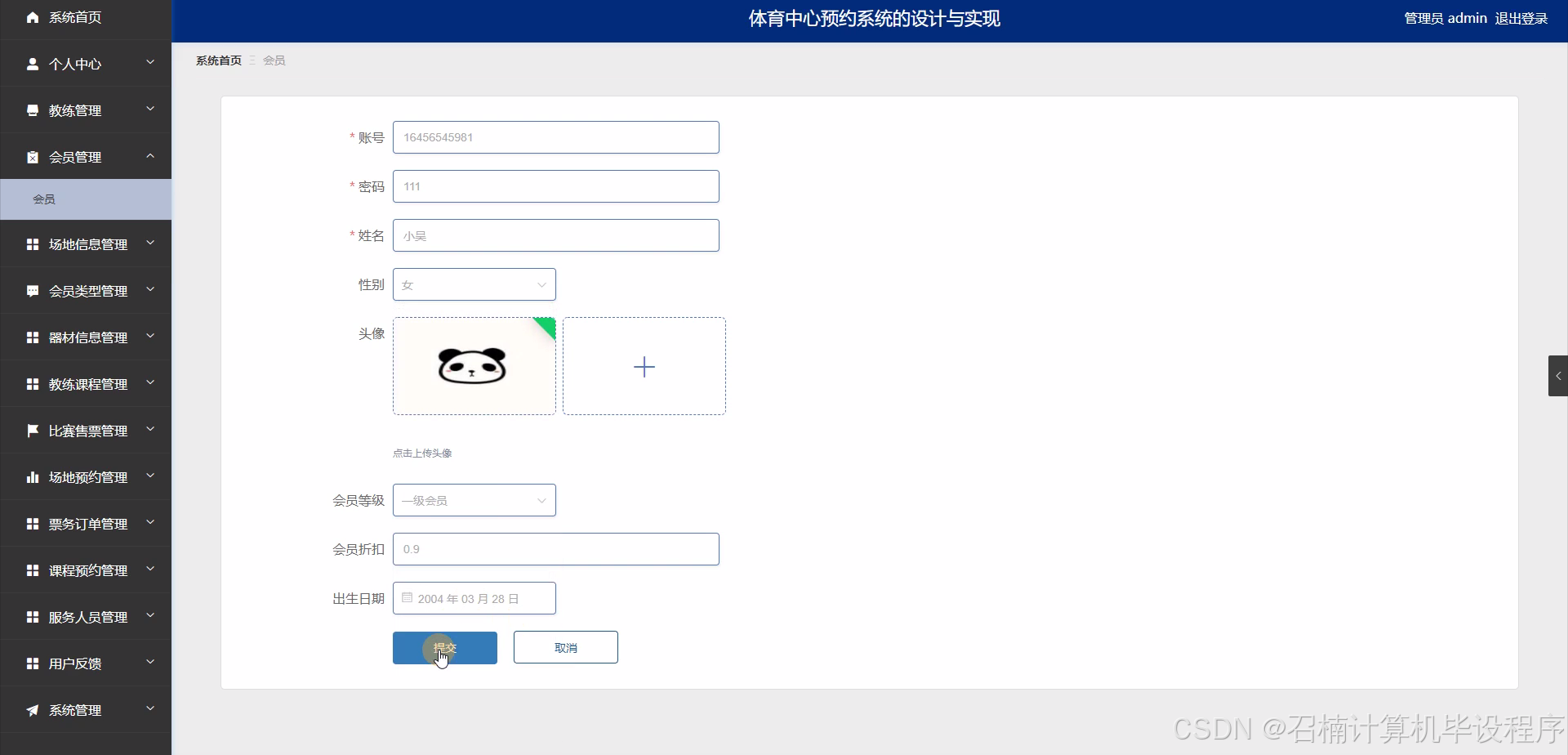Select the 场地预约管理 chart icon
Viewport: 1568px width, 755px height.
point(32,476)
